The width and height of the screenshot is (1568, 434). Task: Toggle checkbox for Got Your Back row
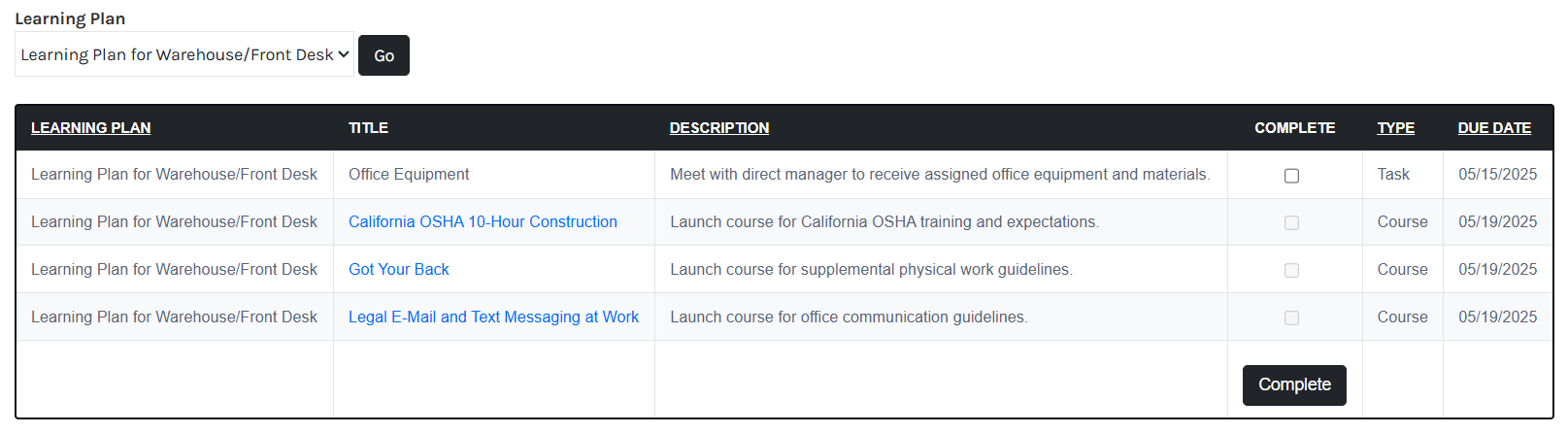[x=1291, y=271]
